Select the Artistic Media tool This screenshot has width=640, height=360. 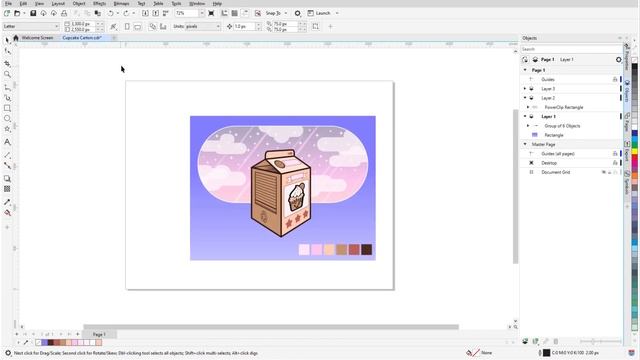pos(7,98)
